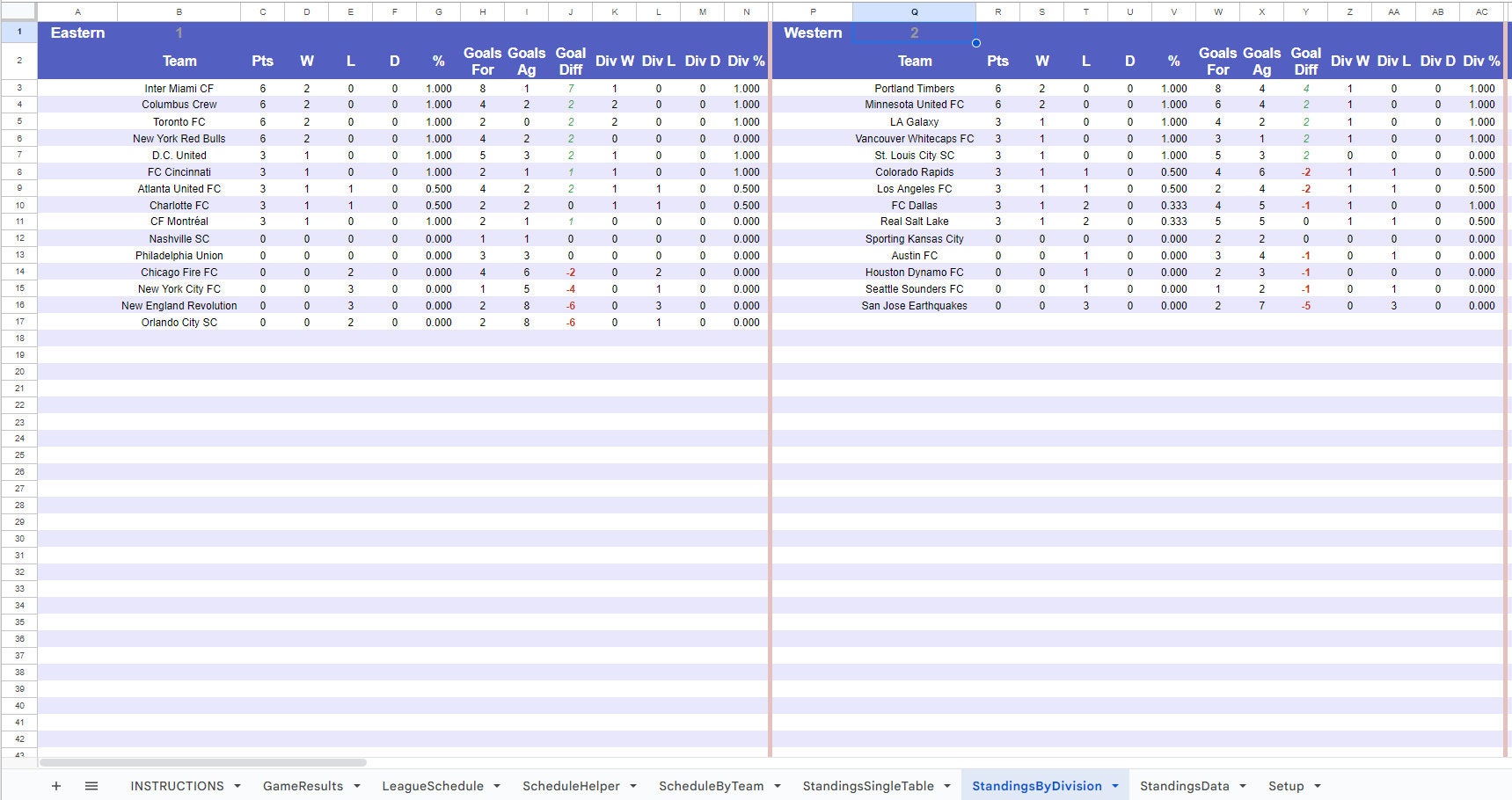Screen dimensions: 1512x800
Task: Select cell Q1 containing the number 2
Action: click(915, 33)
